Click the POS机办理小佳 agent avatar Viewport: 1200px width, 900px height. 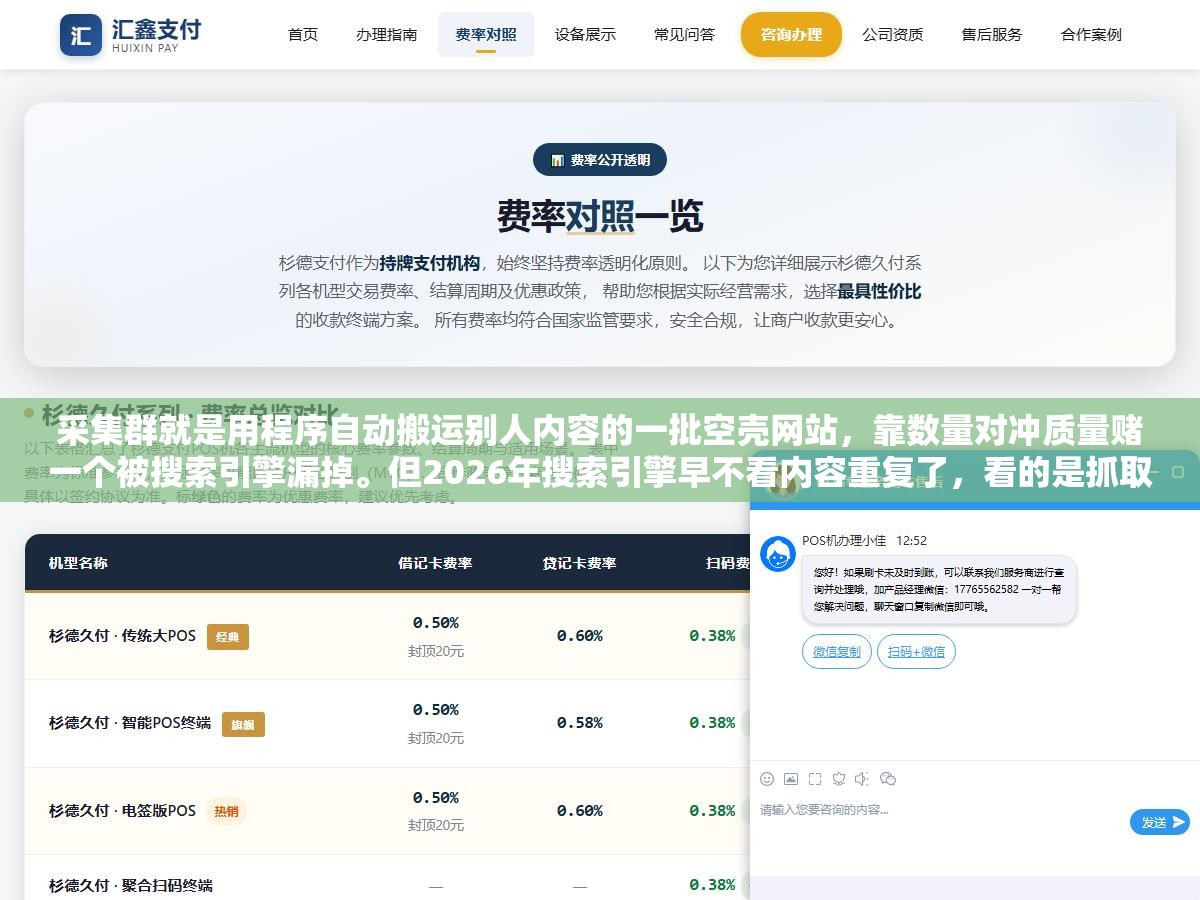pos(777,554)
